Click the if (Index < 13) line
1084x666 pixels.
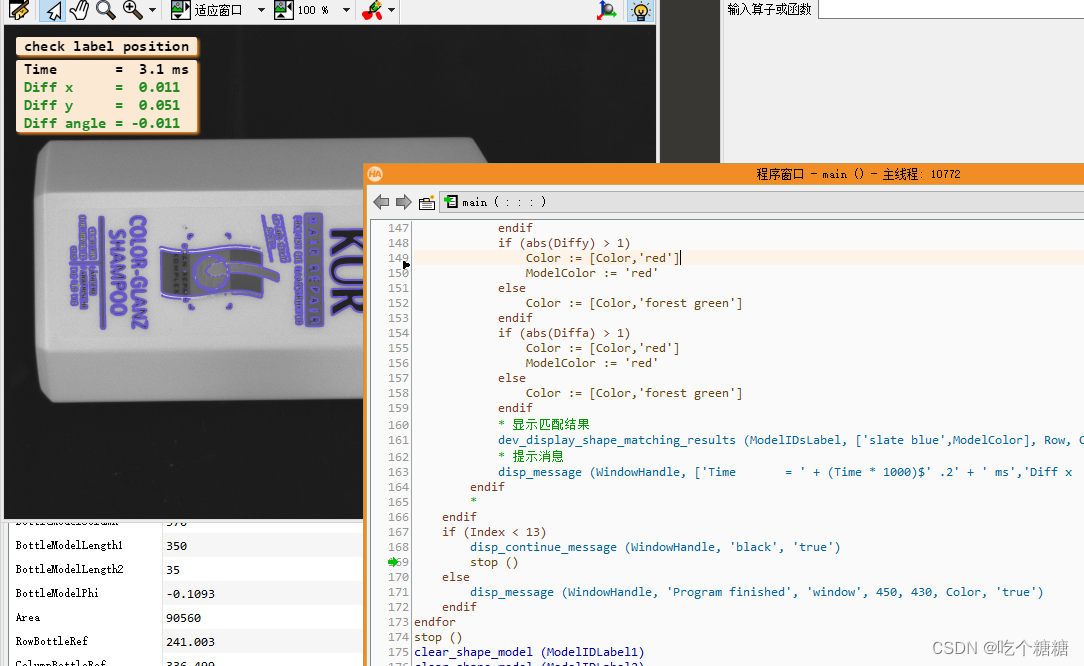click(494, 532)
